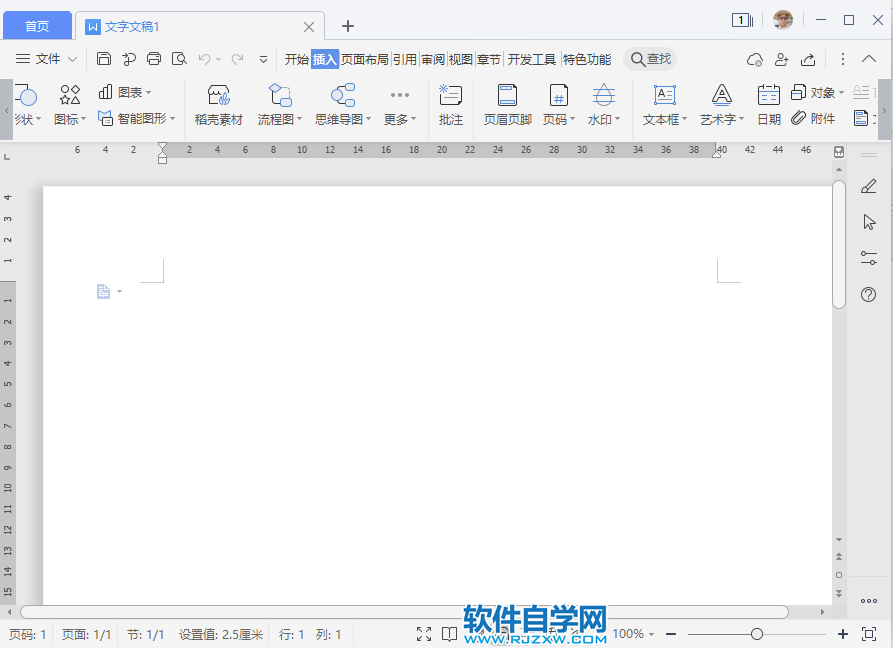Insert a 稻壳素材 material element
893x648 pixels.
[218, 104]
